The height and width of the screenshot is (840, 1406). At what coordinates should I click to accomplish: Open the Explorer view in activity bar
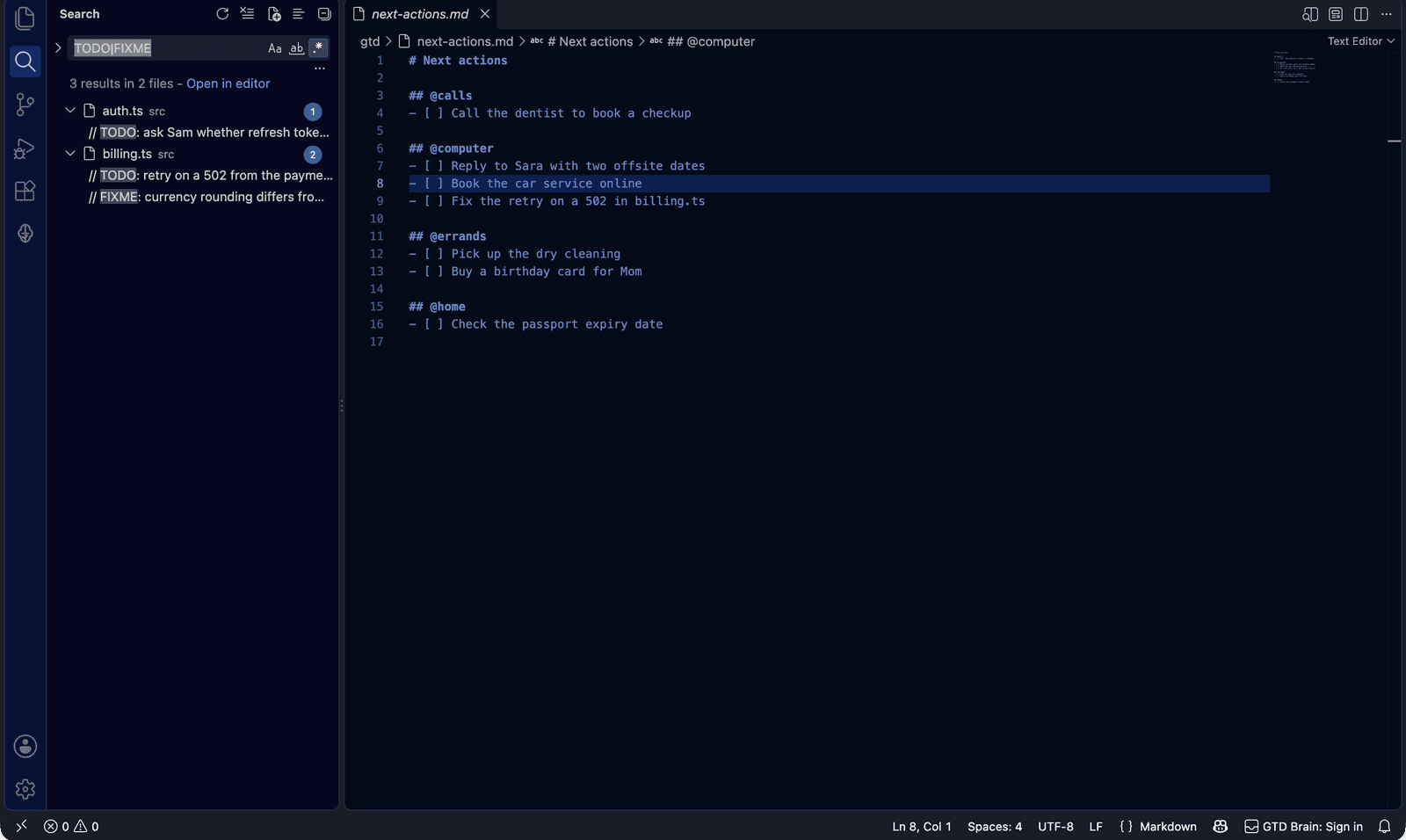point(25,18)
